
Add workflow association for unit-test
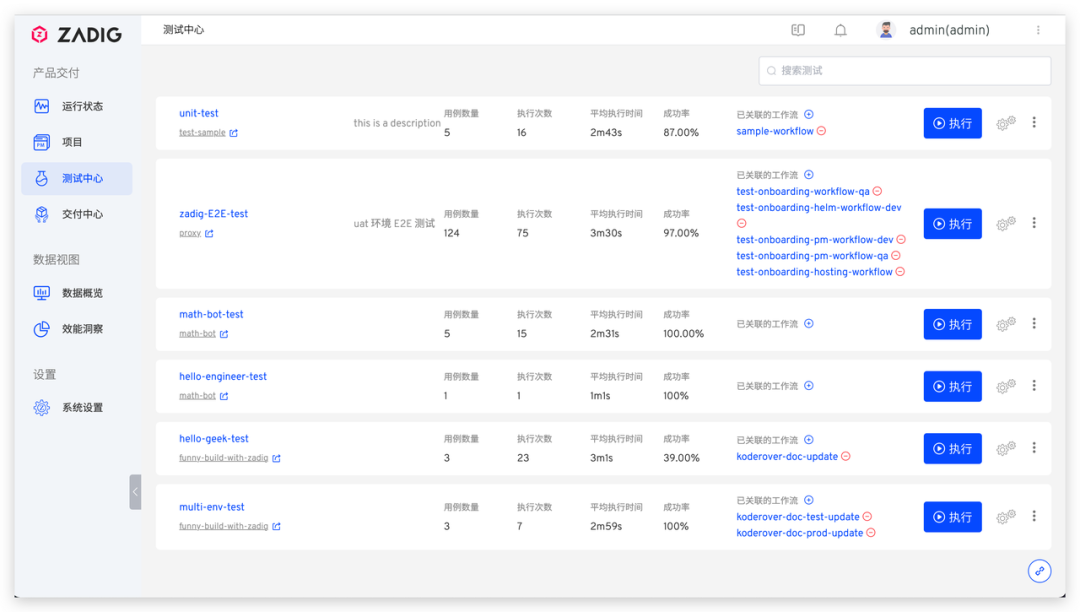coord(809,114)
